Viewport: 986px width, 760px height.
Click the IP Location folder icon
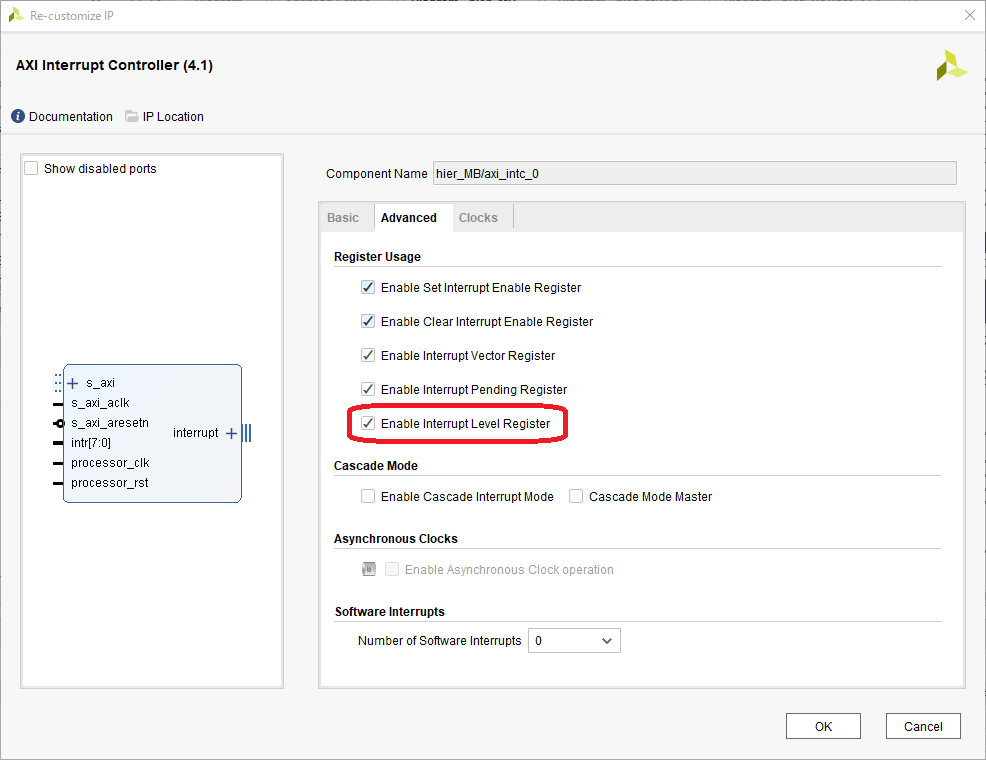131,116
